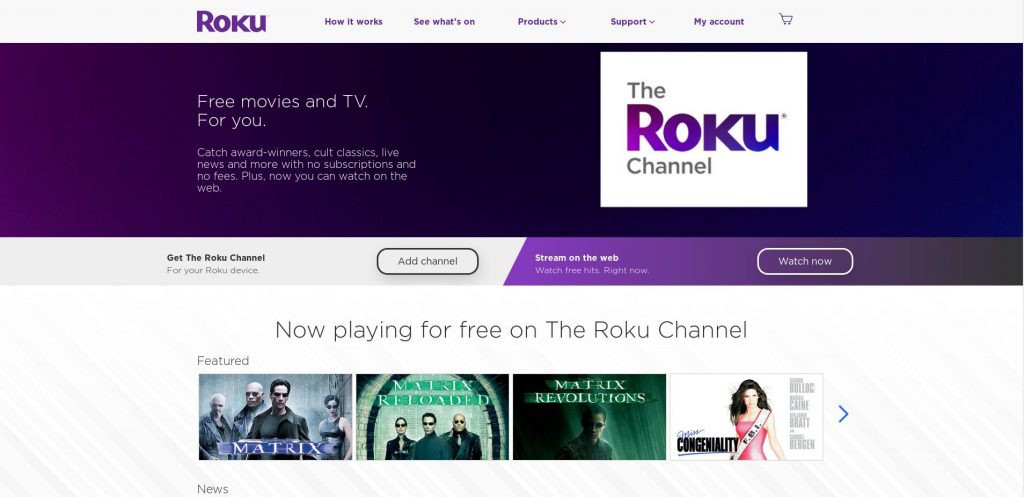Click the Stream on the web text
This screenshot has height=497, width=1024.
pyautogui.click(x=577, y=258)
